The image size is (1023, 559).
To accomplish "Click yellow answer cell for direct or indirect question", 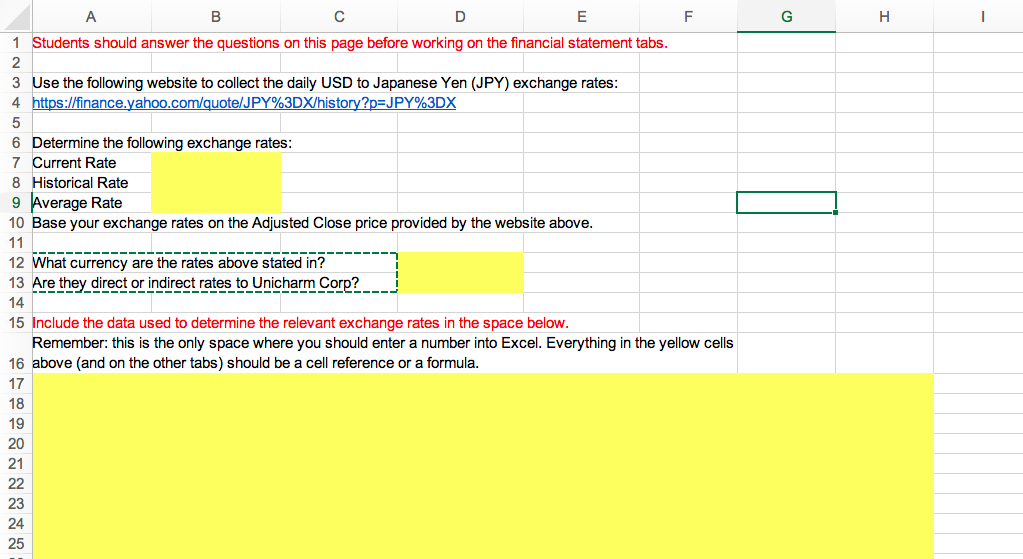I will tap(460, 283).
